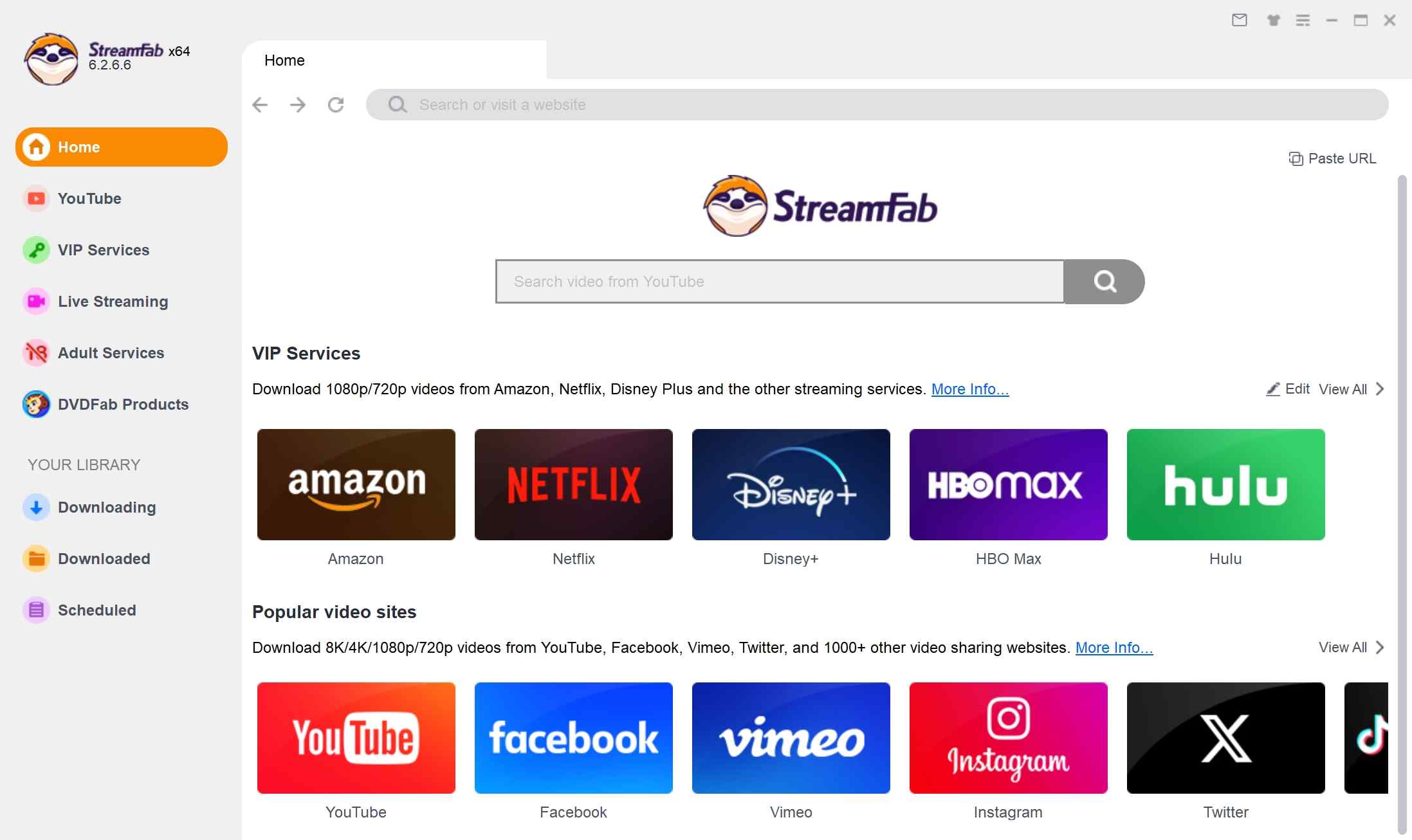Open the Live Streaming section

tap(112, 301)
